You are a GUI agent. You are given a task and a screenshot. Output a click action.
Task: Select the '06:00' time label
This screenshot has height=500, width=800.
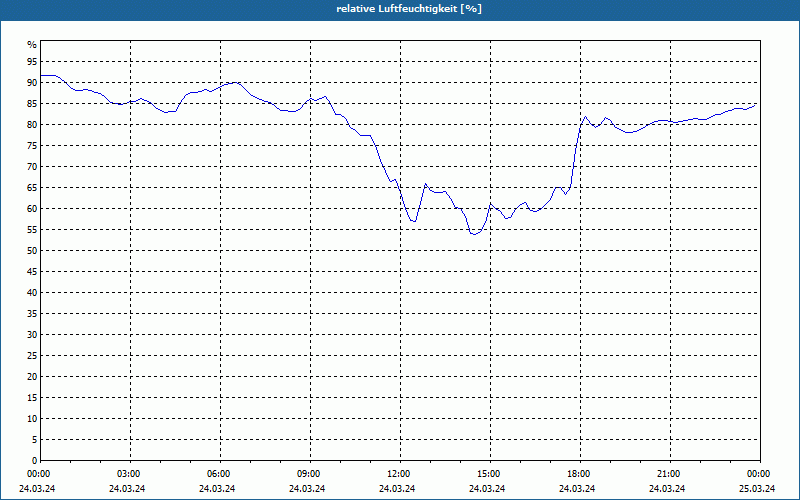(220, 474)
